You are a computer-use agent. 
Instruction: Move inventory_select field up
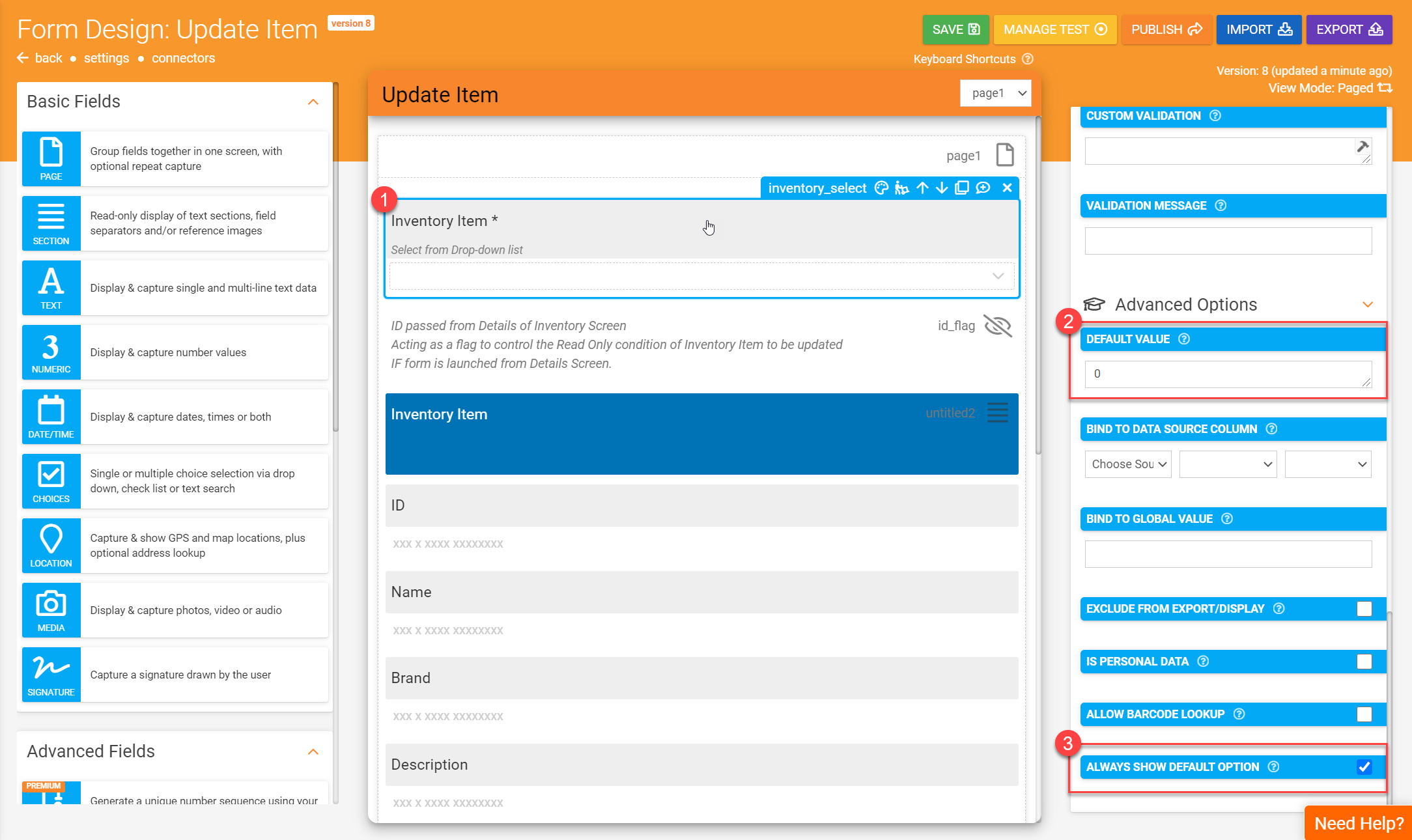(922, 188)
